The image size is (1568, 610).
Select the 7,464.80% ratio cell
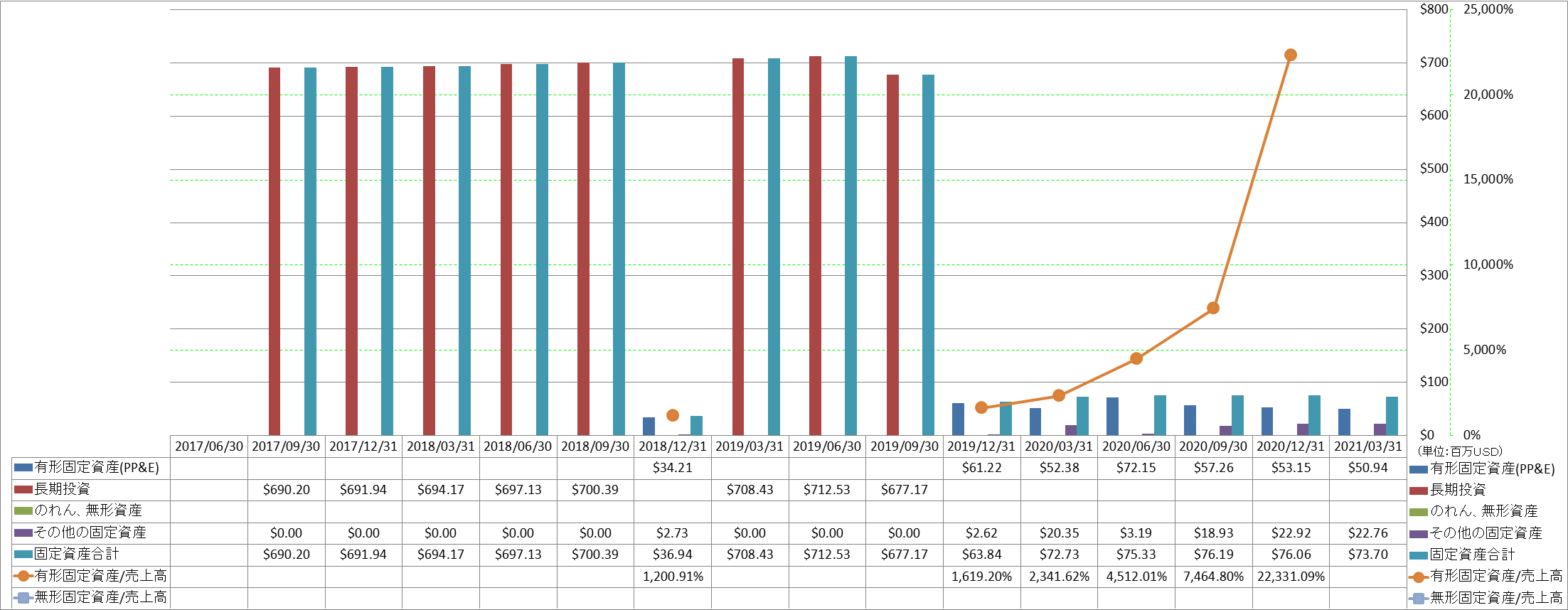pyautogui.click(x=1213, y=577)
